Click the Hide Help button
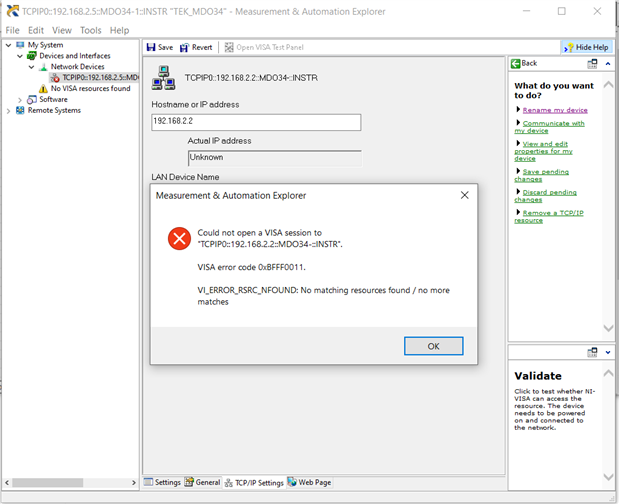Screen dimensions: 619x504 [587, 47]
